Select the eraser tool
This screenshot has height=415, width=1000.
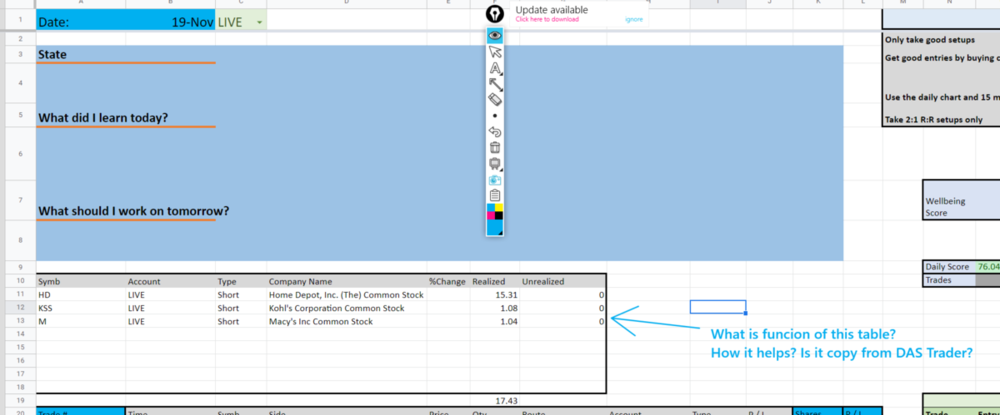[495, 99]
